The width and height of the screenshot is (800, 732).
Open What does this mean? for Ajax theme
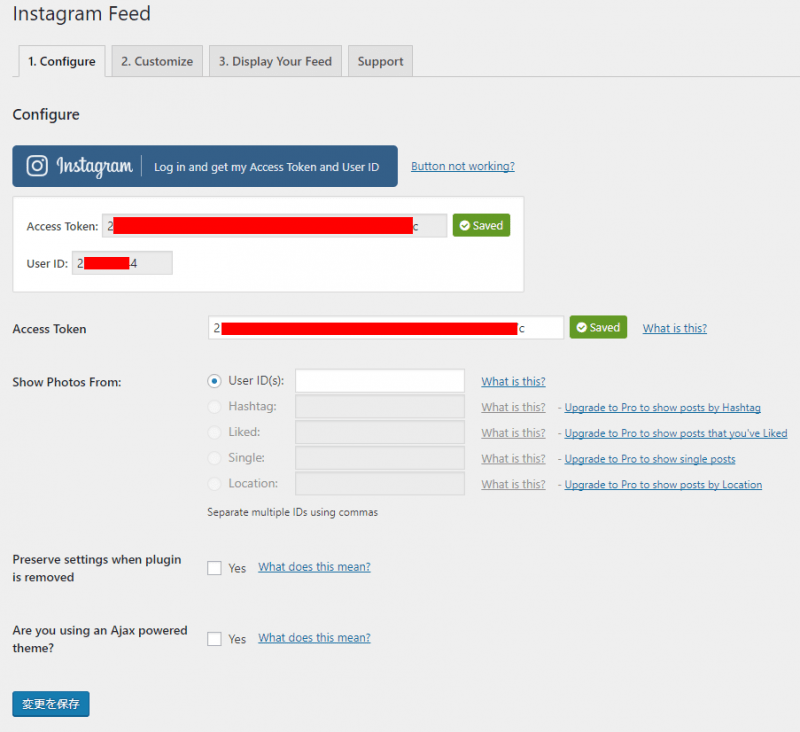coord(314,638)
